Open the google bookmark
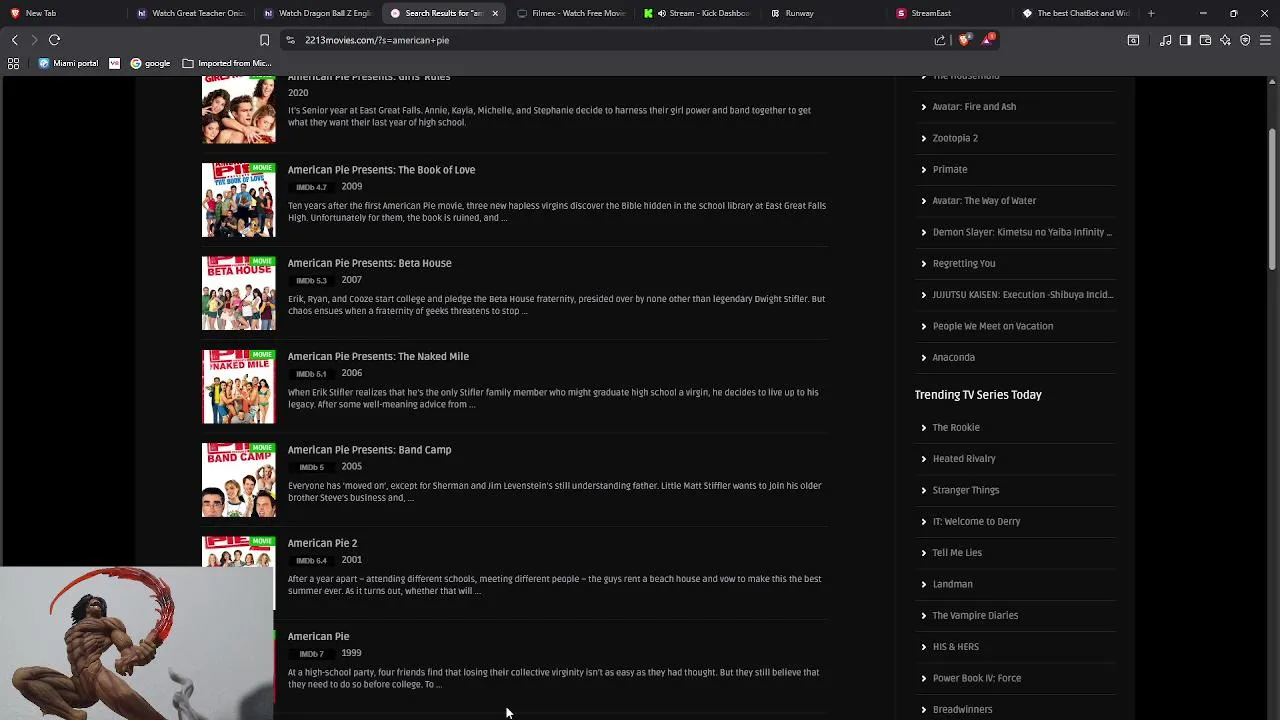This screenshot has width=1280, height=720. 150,63
